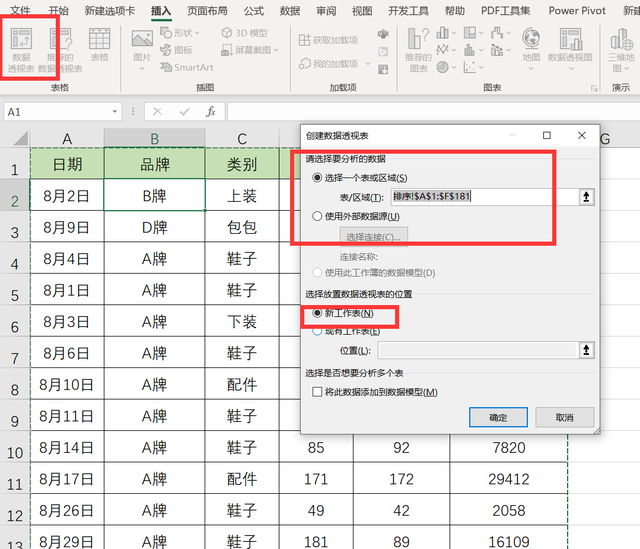The height and width of the screenshot is (549, 640).
Task: Open the 地图 map chart
Action: [531, 49]
